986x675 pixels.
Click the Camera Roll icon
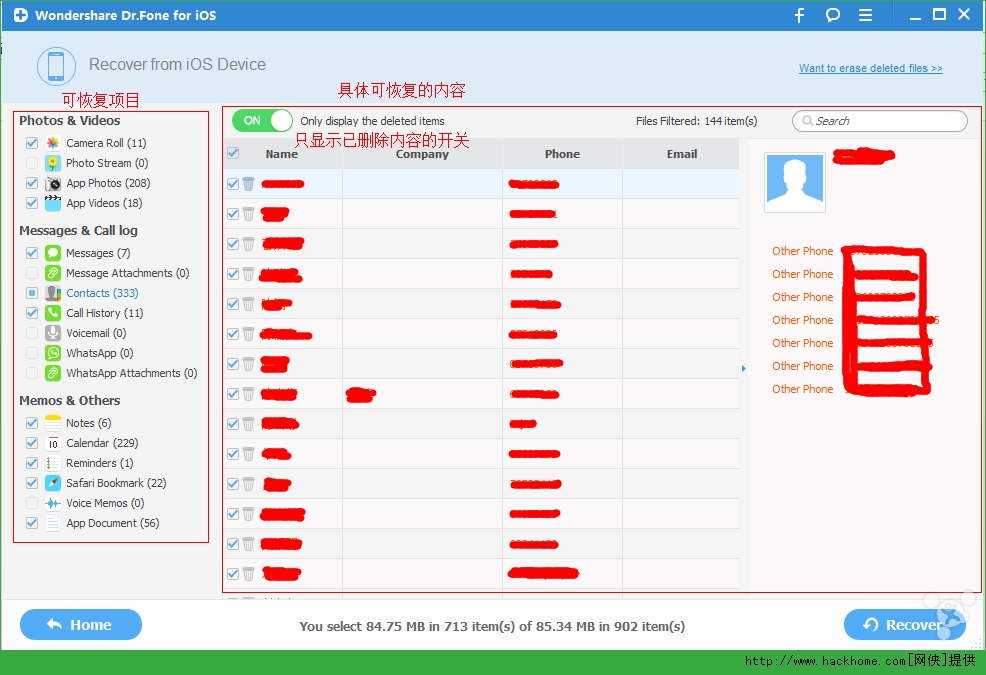pos(53,143)
